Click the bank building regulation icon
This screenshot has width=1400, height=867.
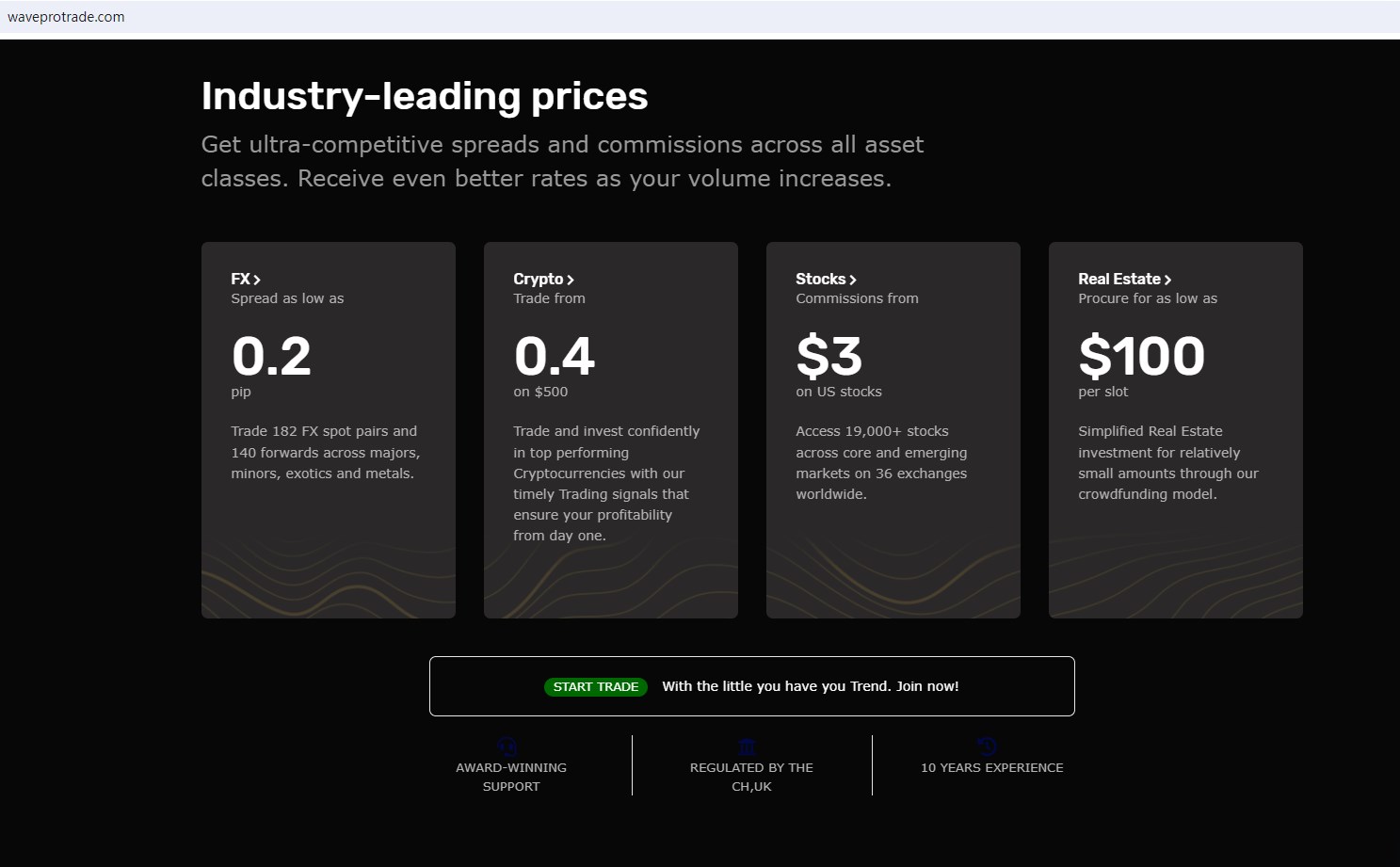tap(748, 747)
